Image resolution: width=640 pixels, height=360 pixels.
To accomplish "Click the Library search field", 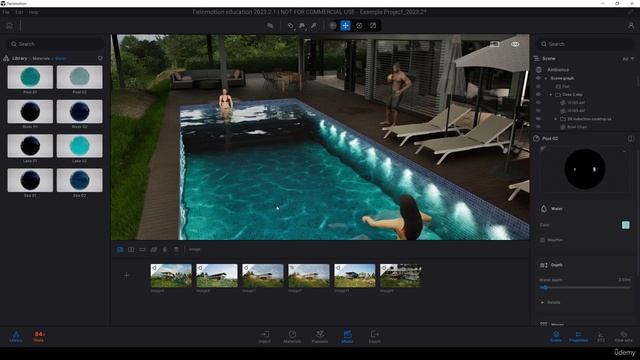I will coord(55,44).
